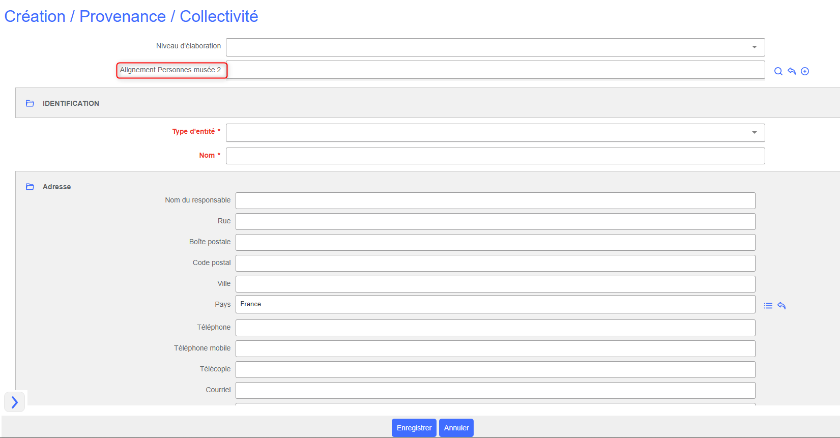Screen dimensions: 840x438
Task: Collapse the IDENTIFICATION section header
Action: pos(70,103)
